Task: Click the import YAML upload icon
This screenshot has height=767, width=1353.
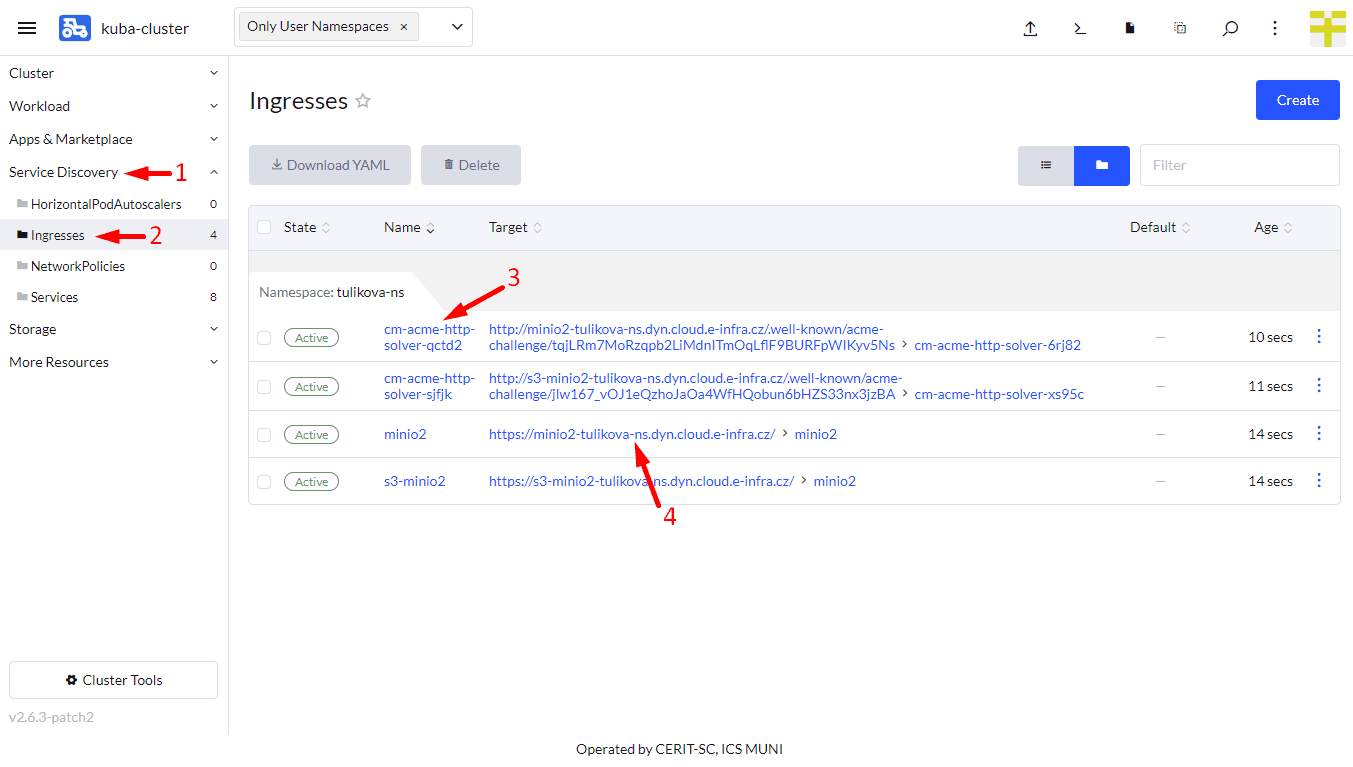Action: click(x=1030, y=28)
